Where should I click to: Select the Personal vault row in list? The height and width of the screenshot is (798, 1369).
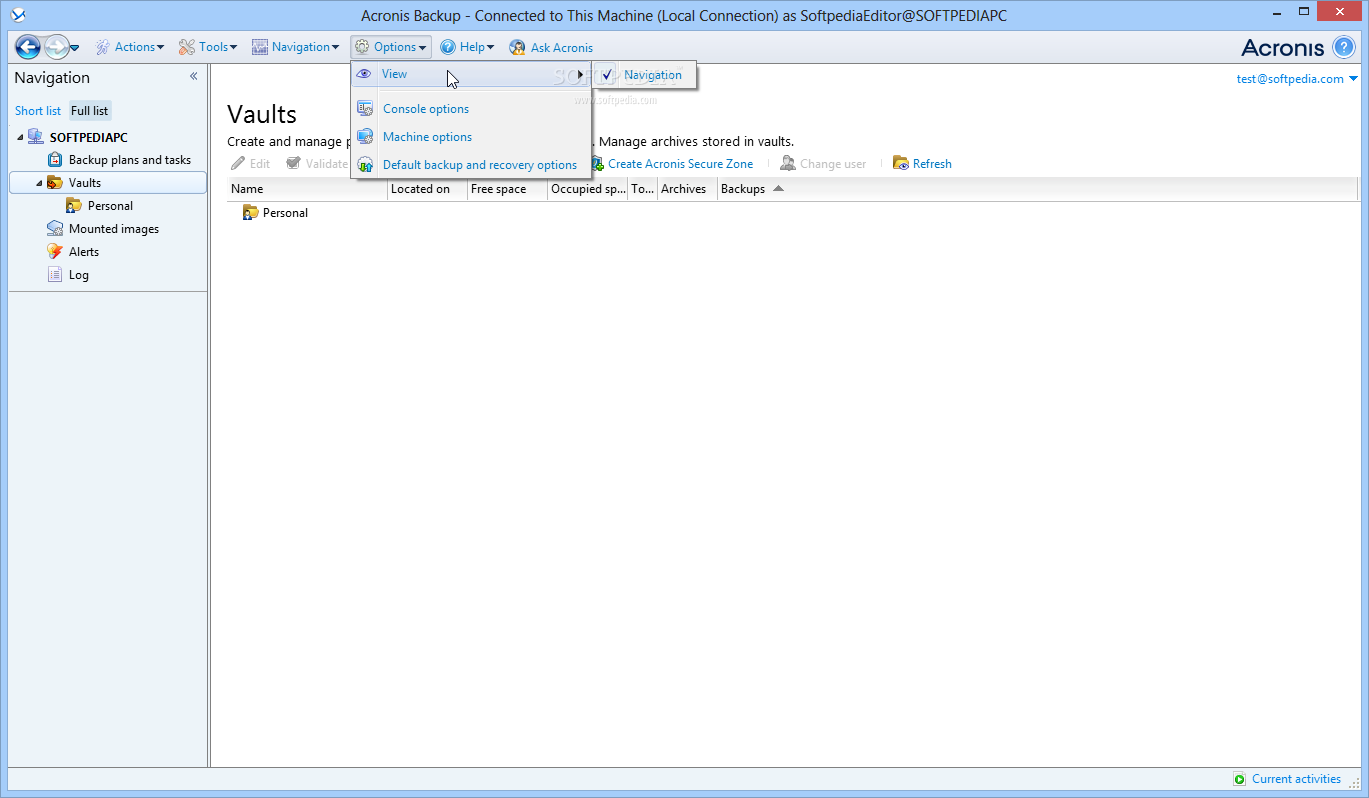click(x=792, y=213)
